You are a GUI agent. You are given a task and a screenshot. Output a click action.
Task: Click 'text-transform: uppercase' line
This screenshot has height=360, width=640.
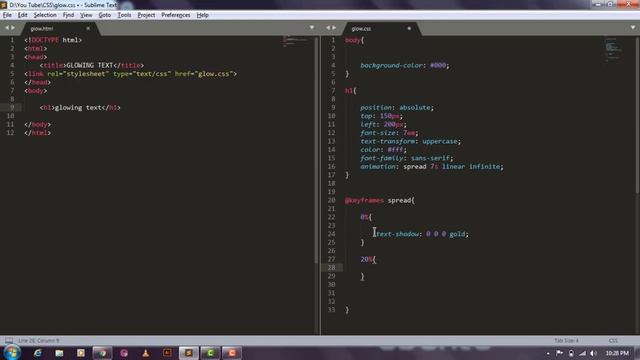(410, 141)
